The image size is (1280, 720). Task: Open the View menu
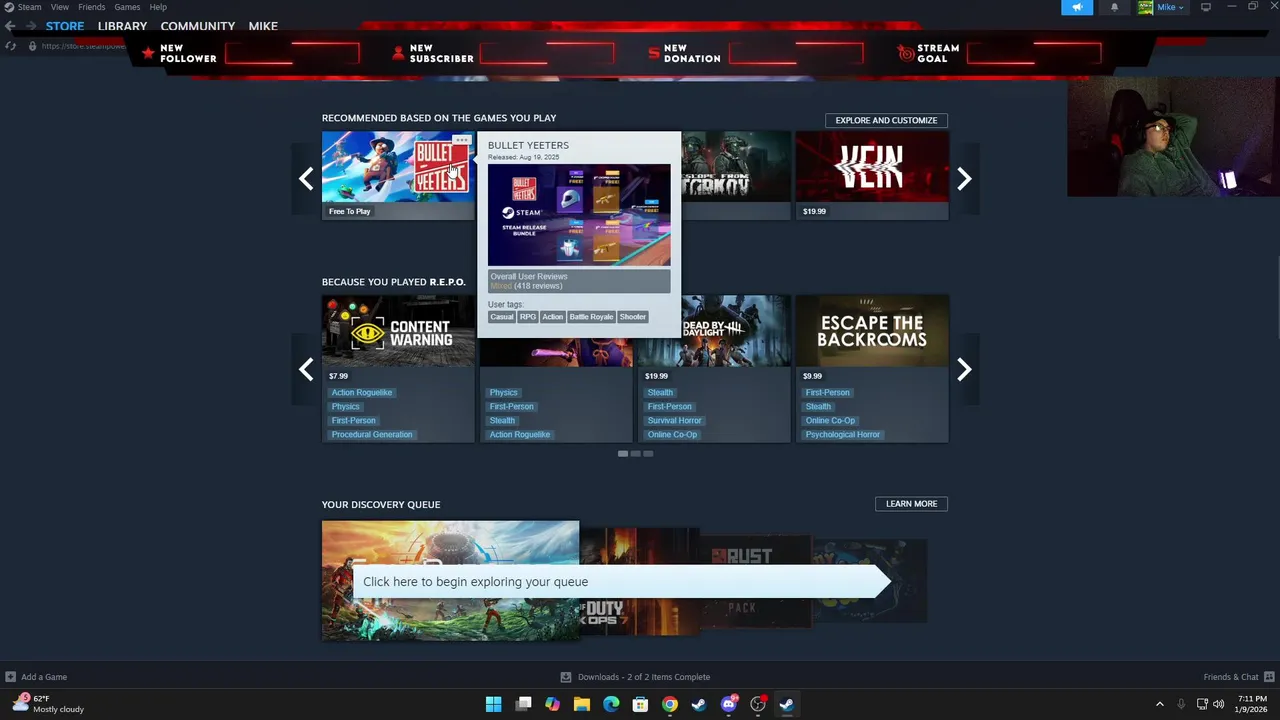click(x=60, y=7)
